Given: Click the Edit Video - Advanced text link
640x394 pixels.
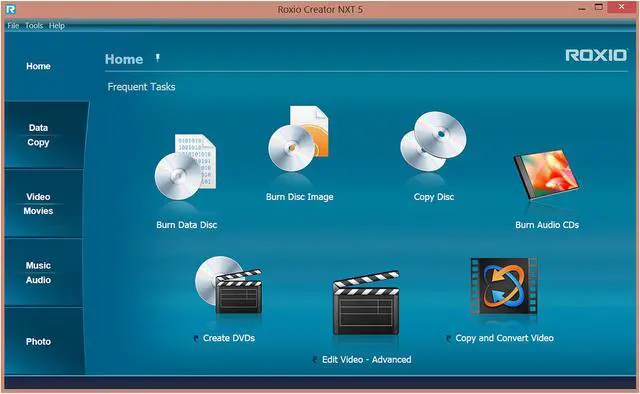Looking at the screenshot, I should click(367, 360).
